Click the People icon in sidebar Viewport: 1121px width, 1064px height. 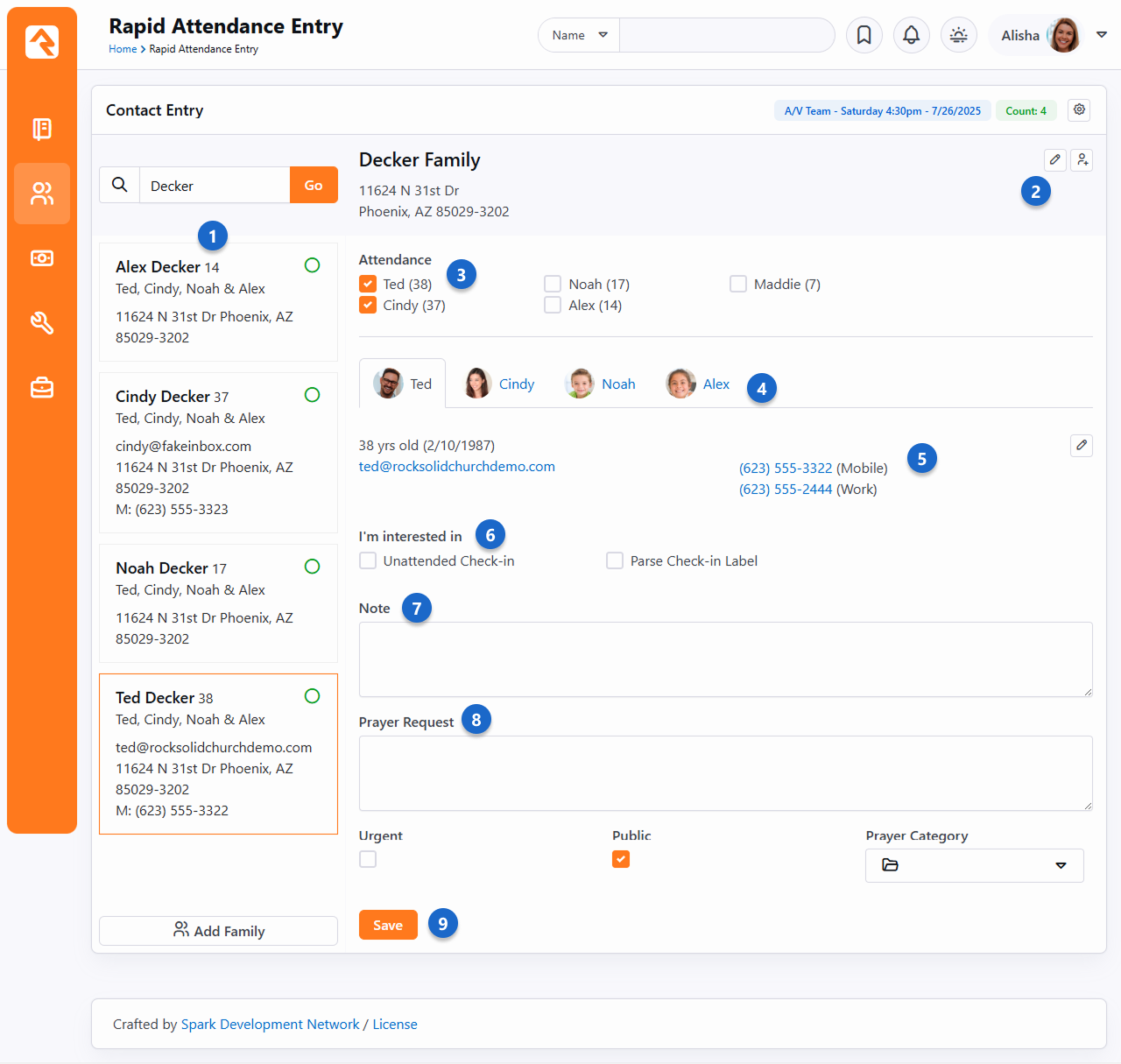point(42,194)
